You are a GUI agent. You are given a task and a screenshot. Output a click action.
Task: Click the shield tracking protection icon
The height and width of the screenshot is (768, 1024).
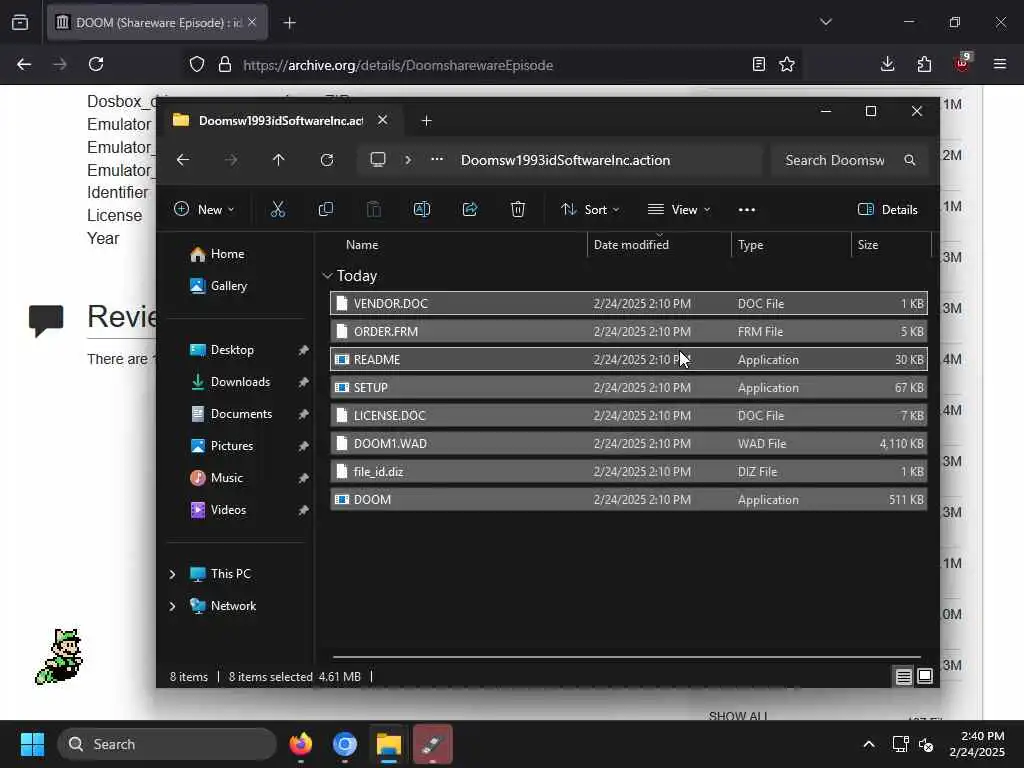(197, 64)
